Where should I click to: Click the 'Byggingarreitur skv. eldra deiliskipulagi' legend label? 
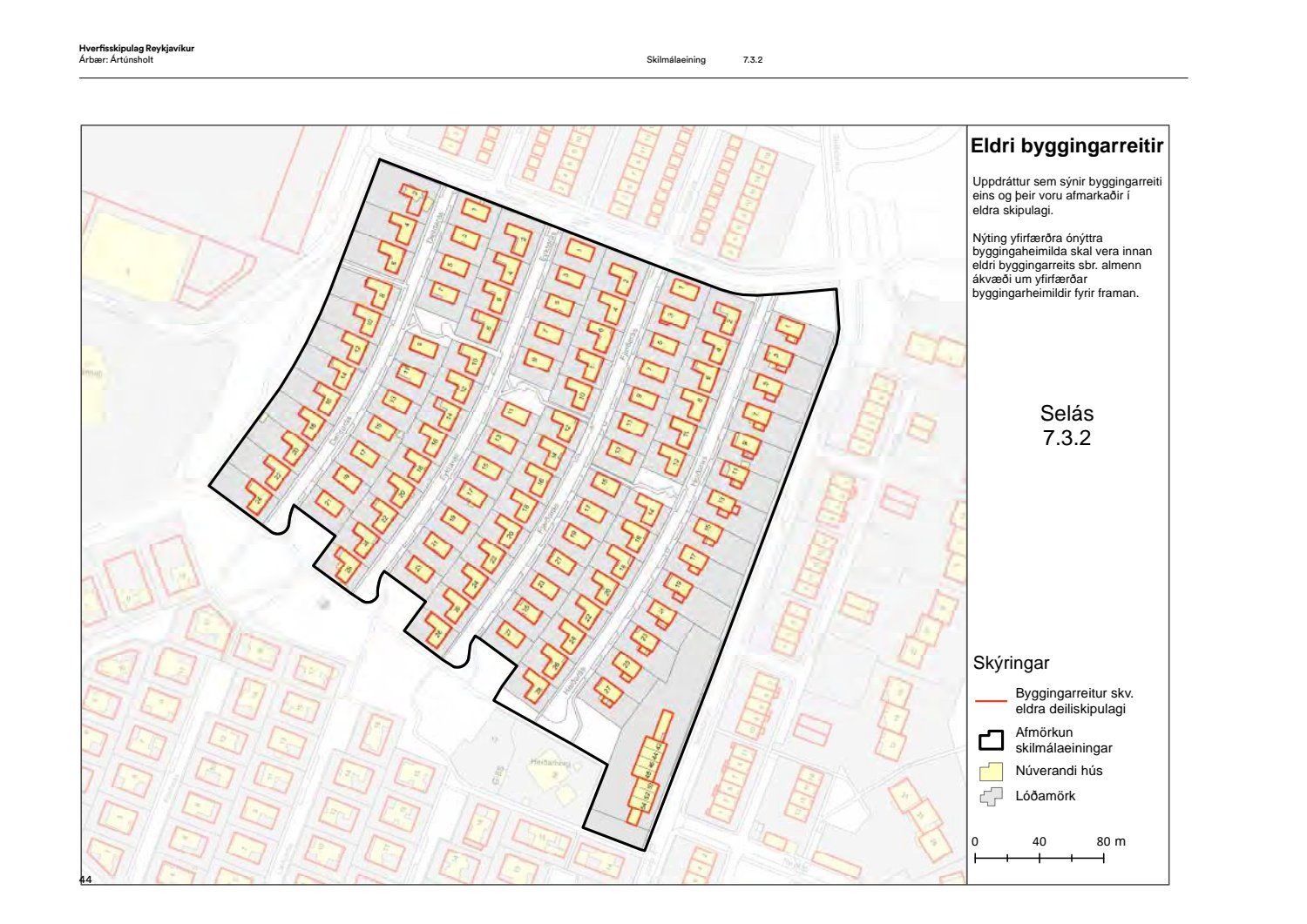tap(1073, 701)
